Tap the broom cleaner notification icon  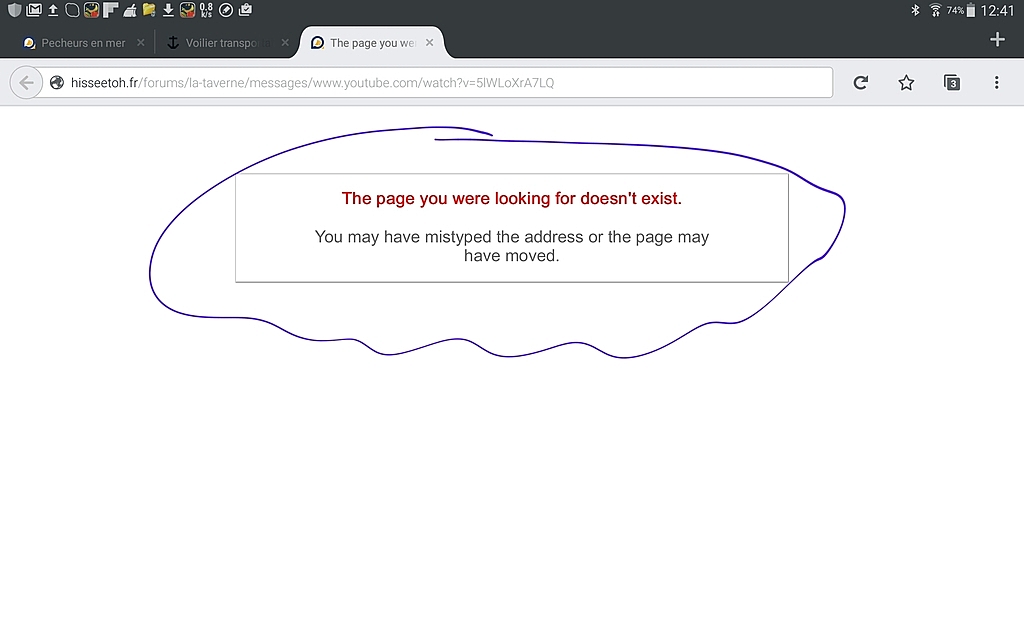click(x=130, y=10)
